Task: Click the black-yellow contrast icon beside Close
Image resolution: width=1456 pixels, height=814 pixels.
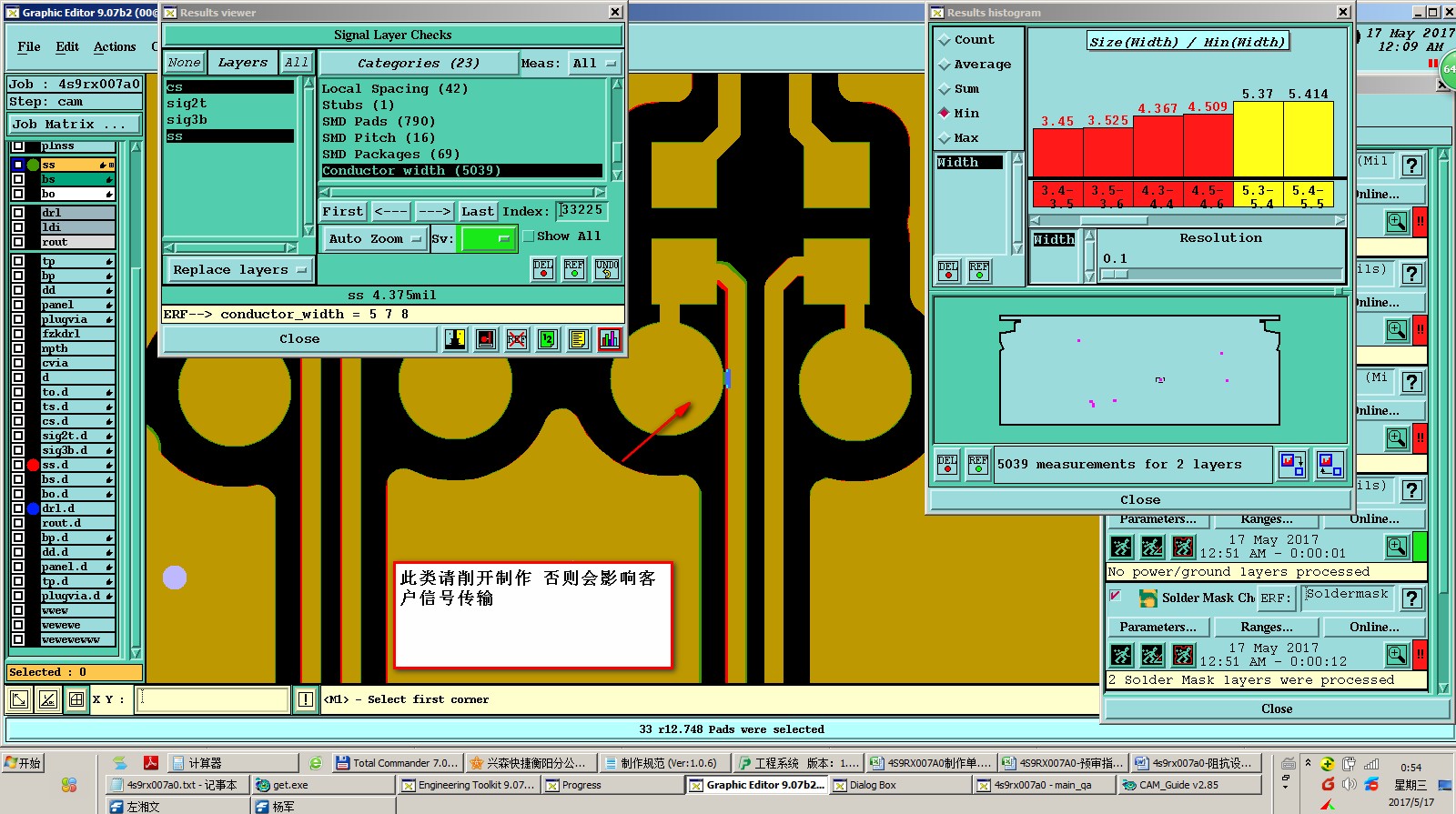Action: click(455, 339)
